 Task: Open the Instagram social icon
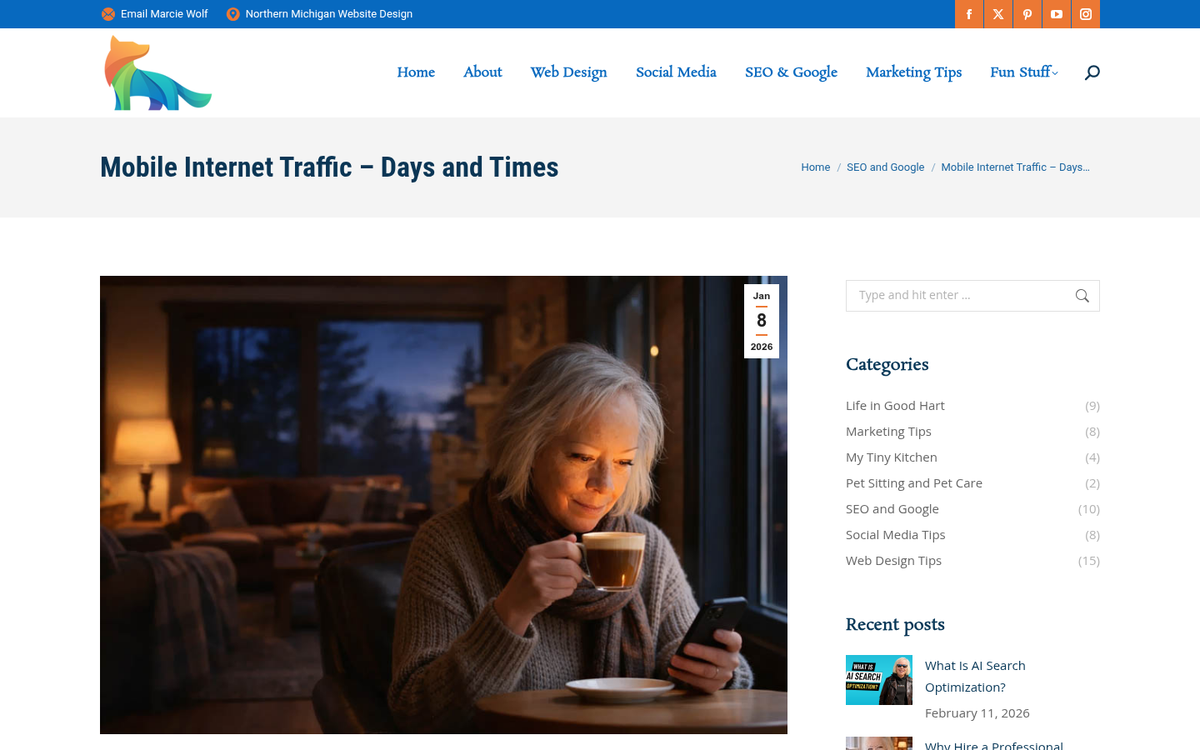(1085, 14)
